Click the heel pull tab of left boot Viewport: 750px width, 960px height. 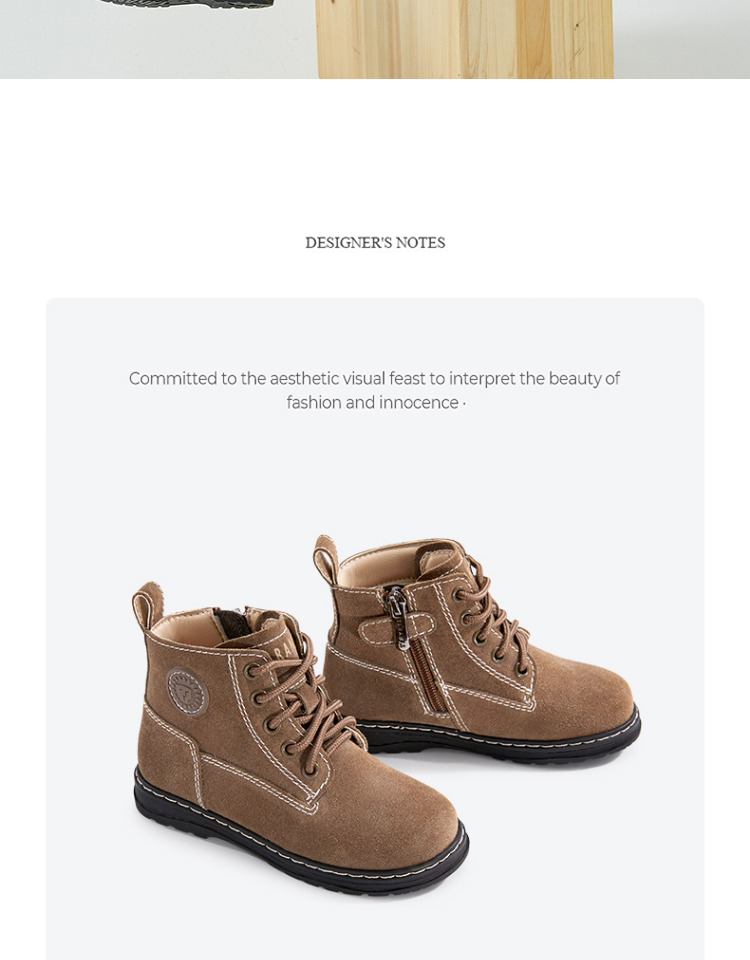tap(147, 607)
